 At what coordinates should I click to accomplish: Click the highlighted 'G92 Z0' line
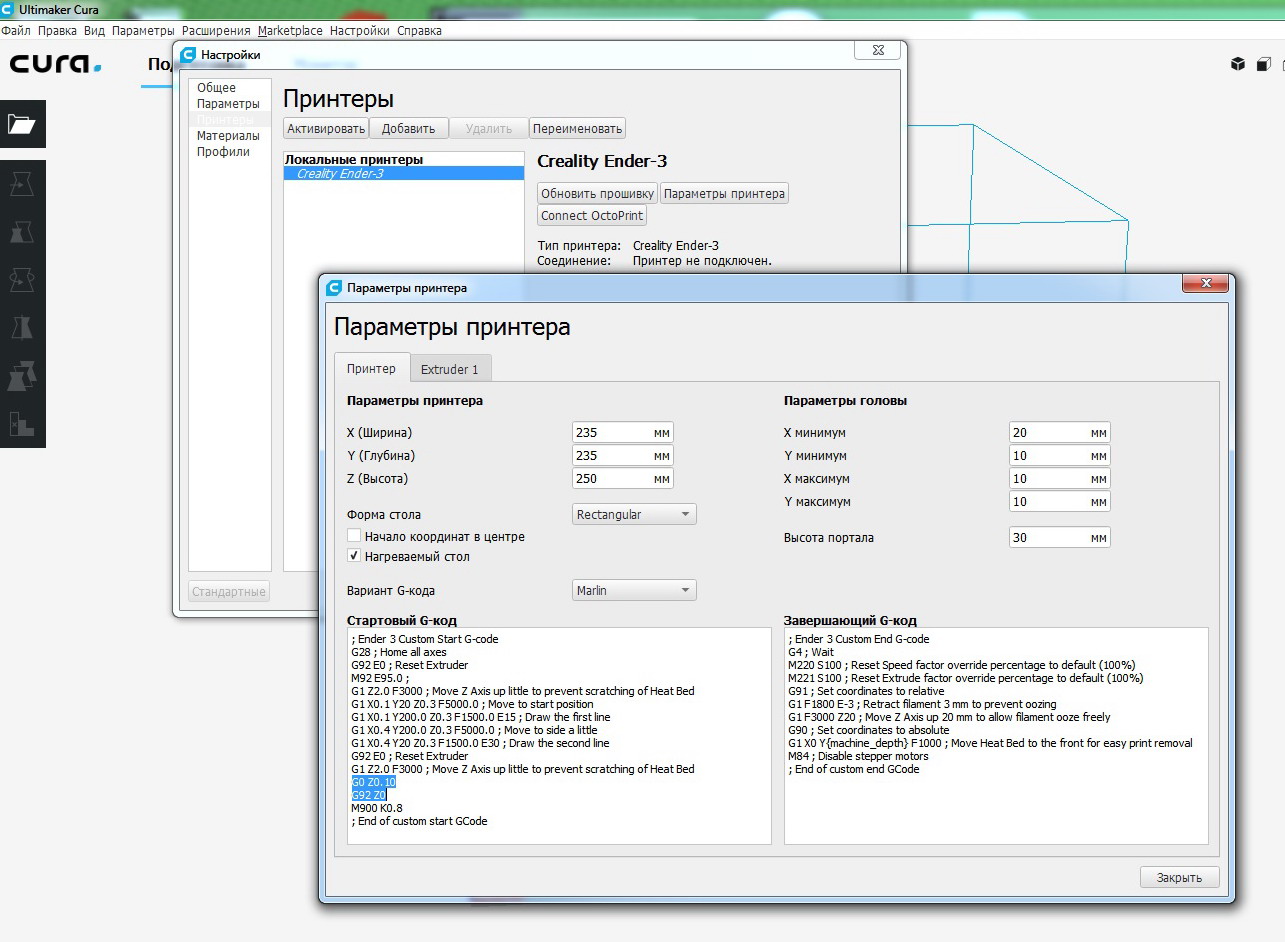tap(369, 795)
